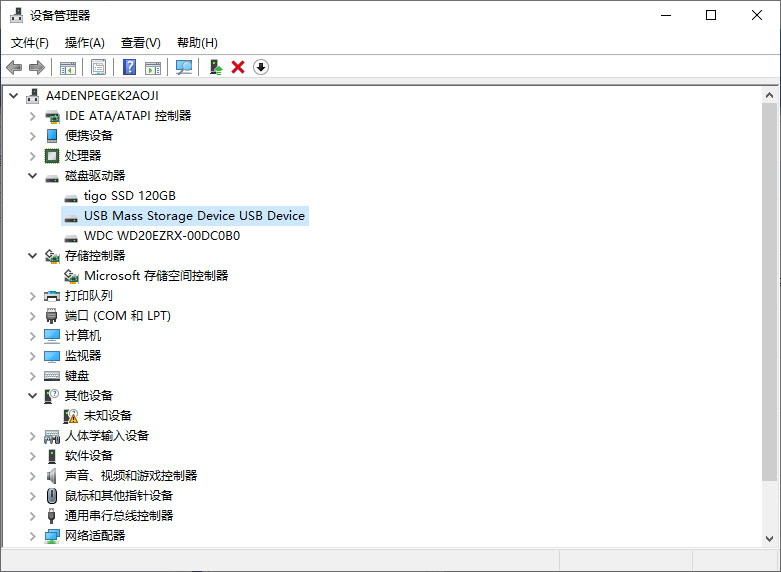Expand the 便携设备 node
This screenshot has width=781, height=572.
[32, 136]
